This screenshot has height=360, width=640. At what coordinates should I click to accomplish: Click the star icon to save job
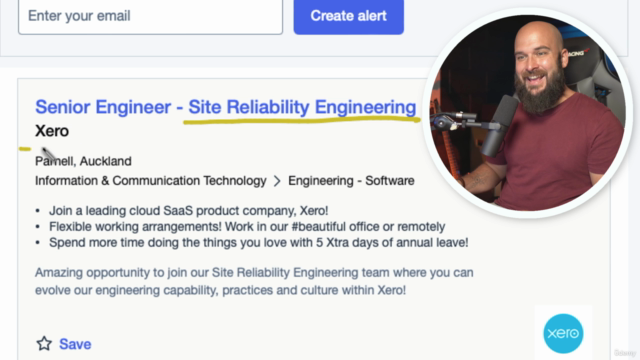tap(44, 344)
